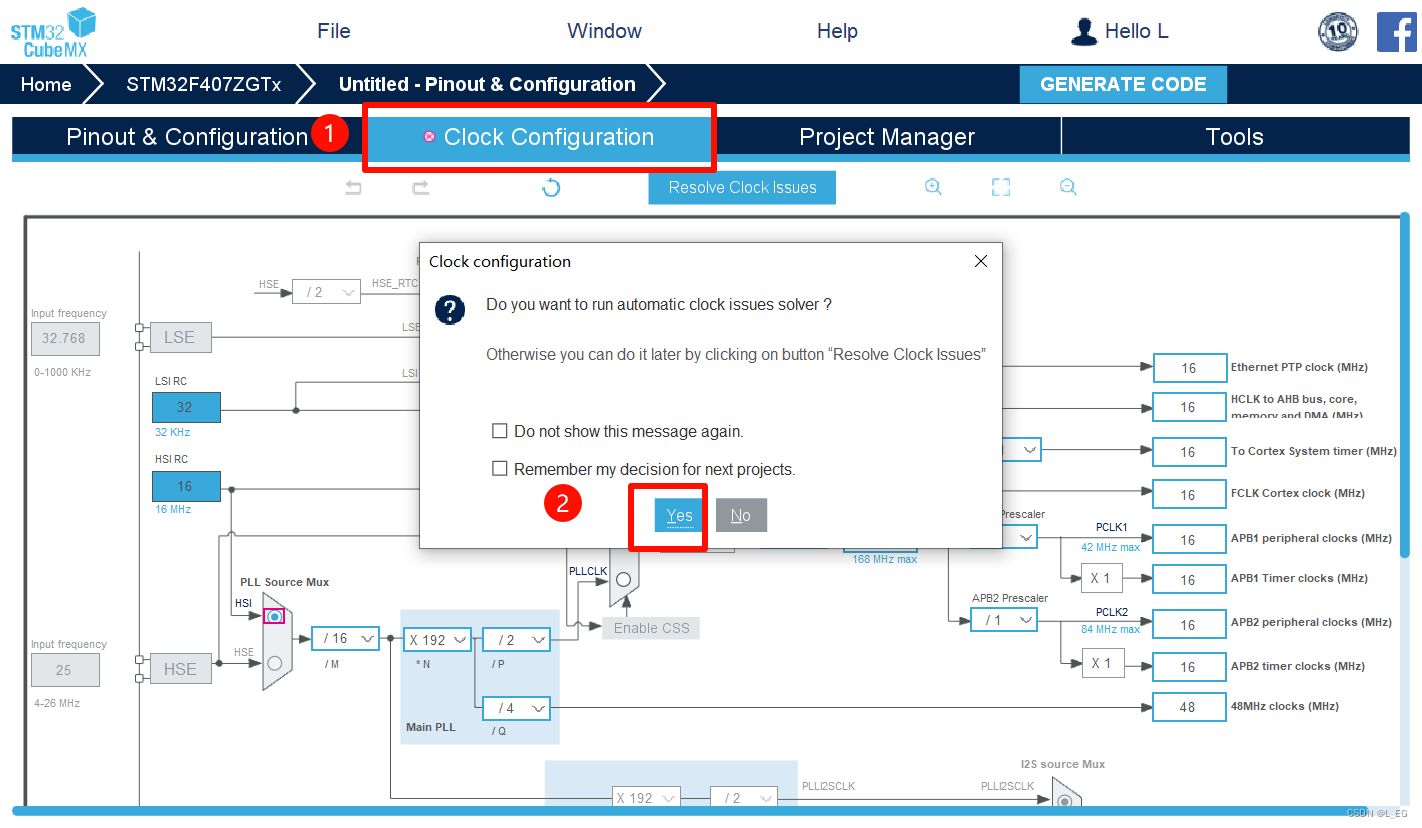Click the question mark icon in dialog
This screenshot has height=828, width=1422.
(x=450, y=309)
